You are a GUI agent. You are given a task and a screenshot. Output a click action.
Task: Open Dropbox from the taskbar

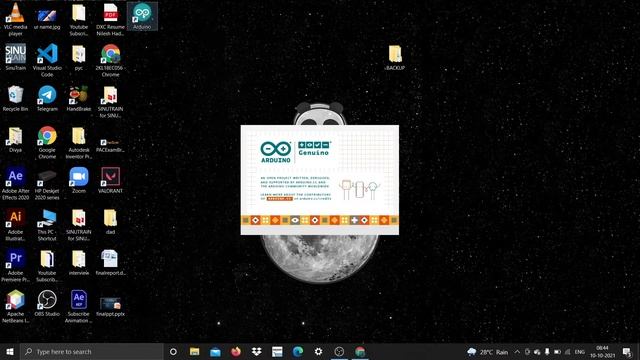tap(256, 351)
